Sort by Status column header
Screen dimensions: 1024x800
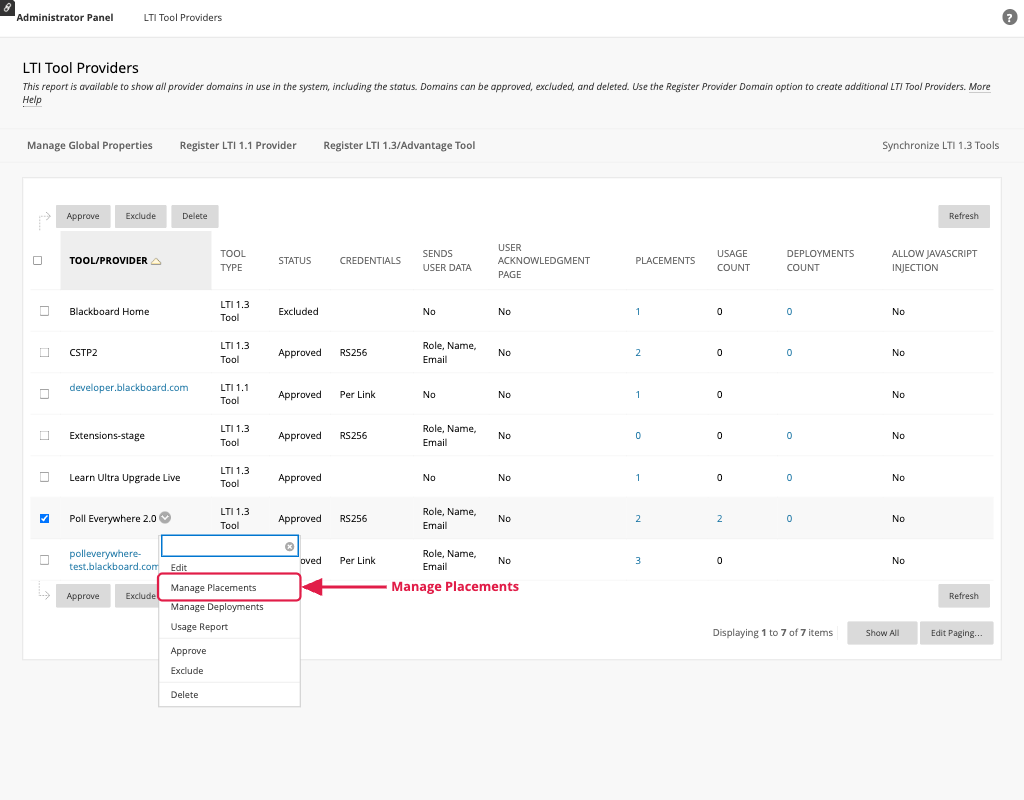[295, 261]
